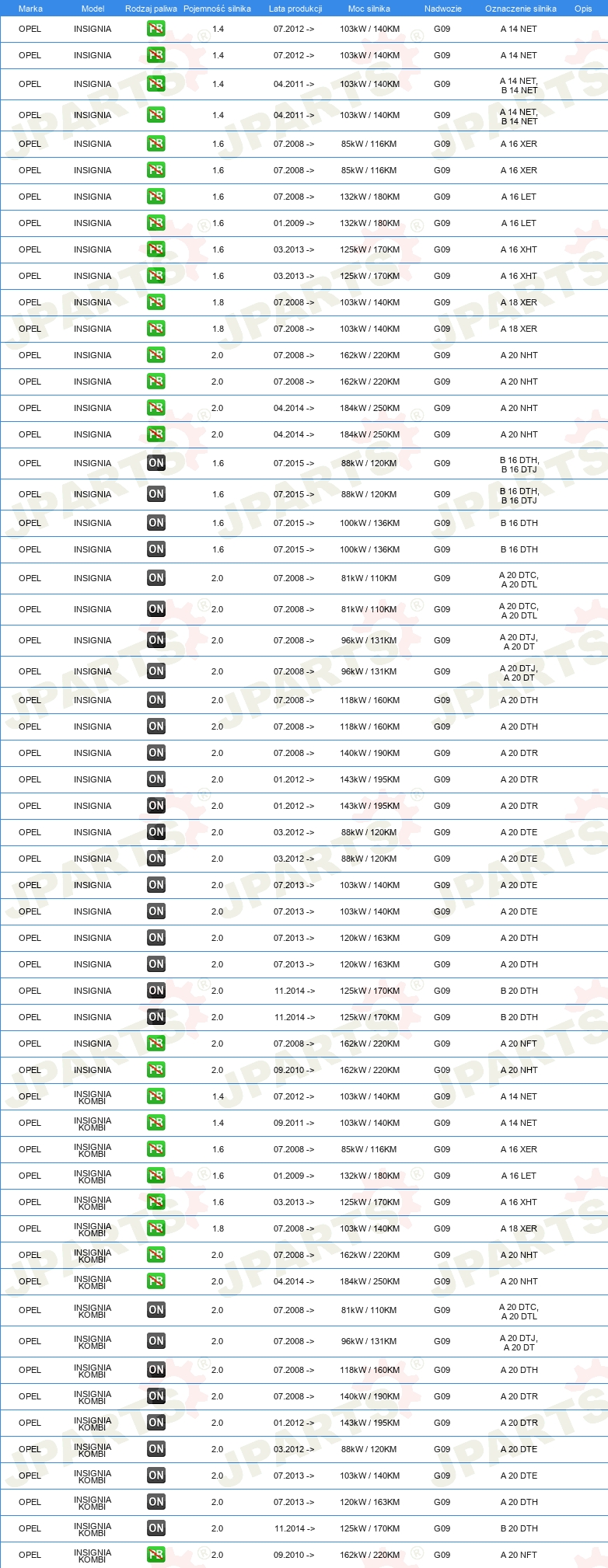Click 'A 20 NFT' in the Insignia Kombi row
This screenshot has height=1568, width=608.
click(x=519, y=1555)
